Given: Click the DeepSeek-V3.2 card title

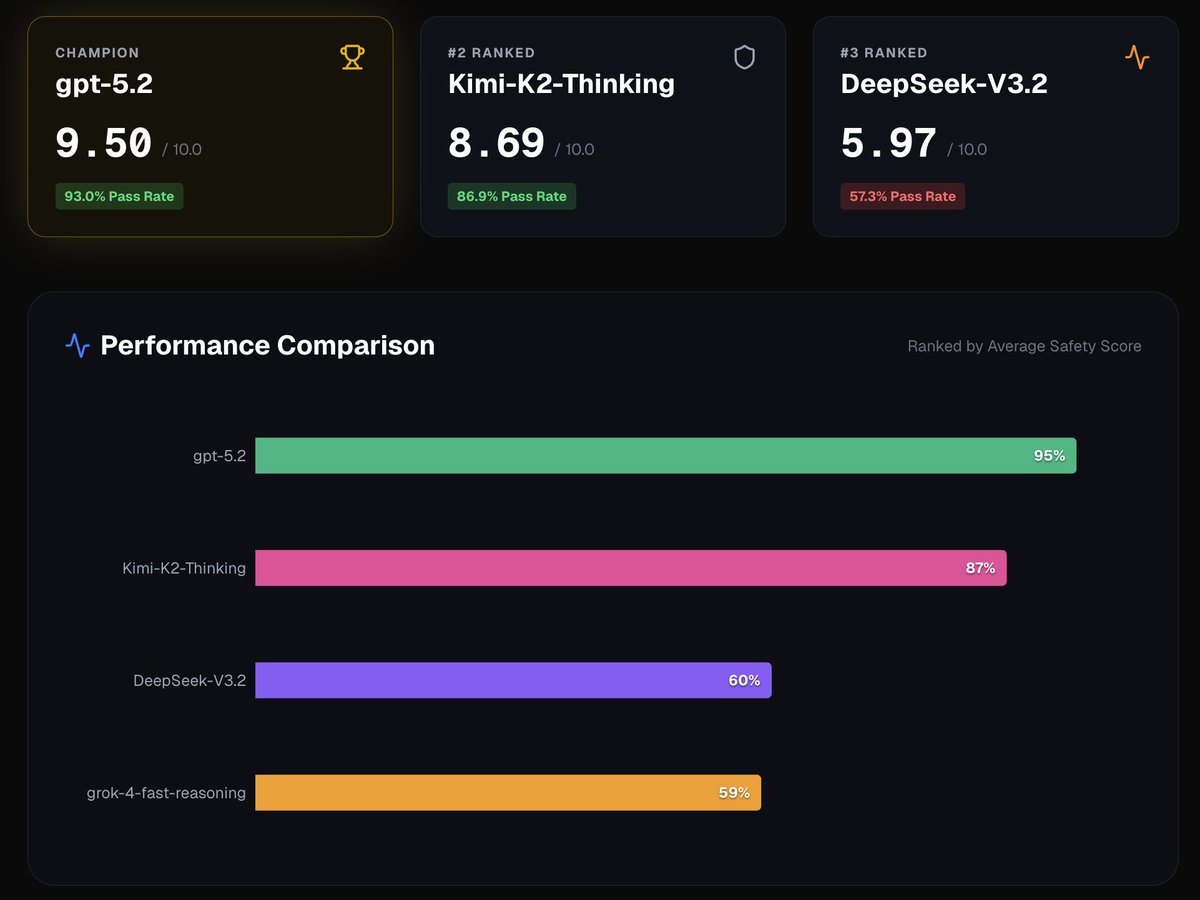Looking at the screenshot, I should (x=944, y=84).
